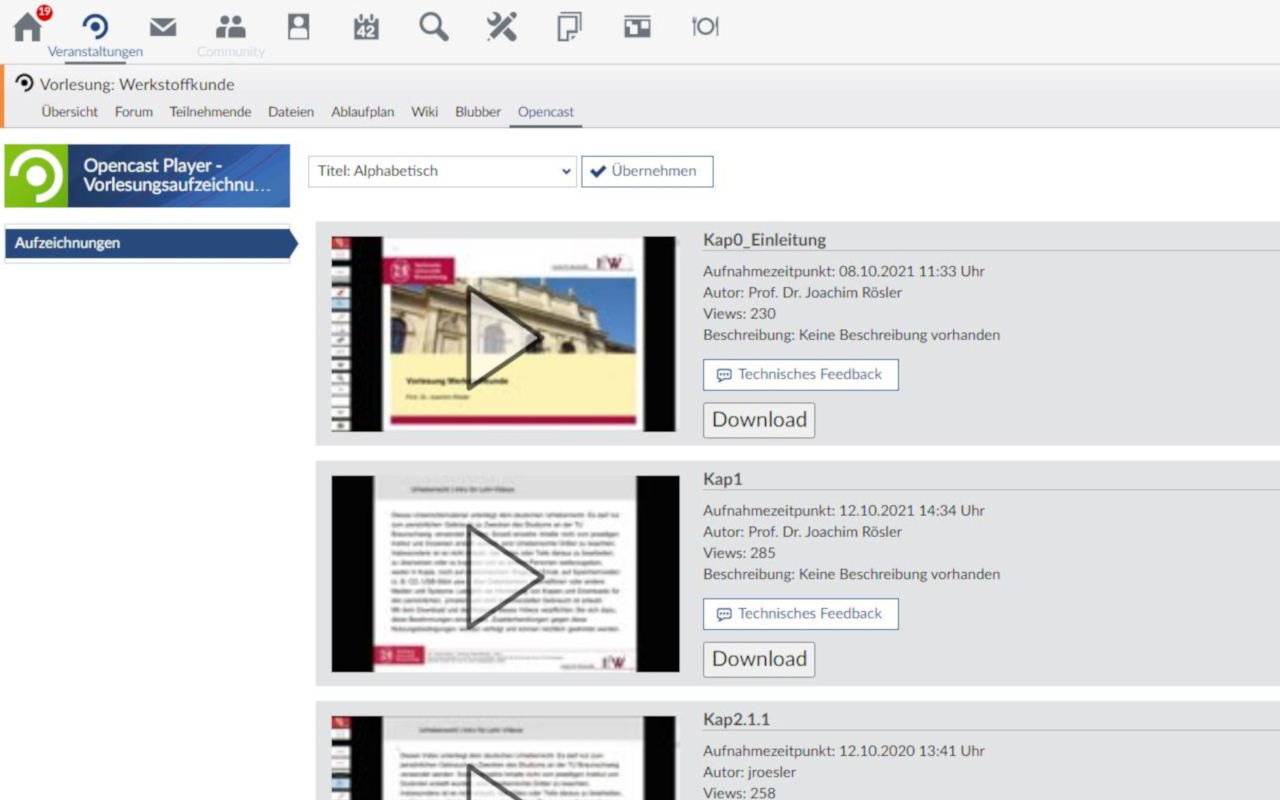Image resolution: width=1280 pixels, height=800 pixels.
Task: Open the bulletin board icon
Action: coord(637,27)
